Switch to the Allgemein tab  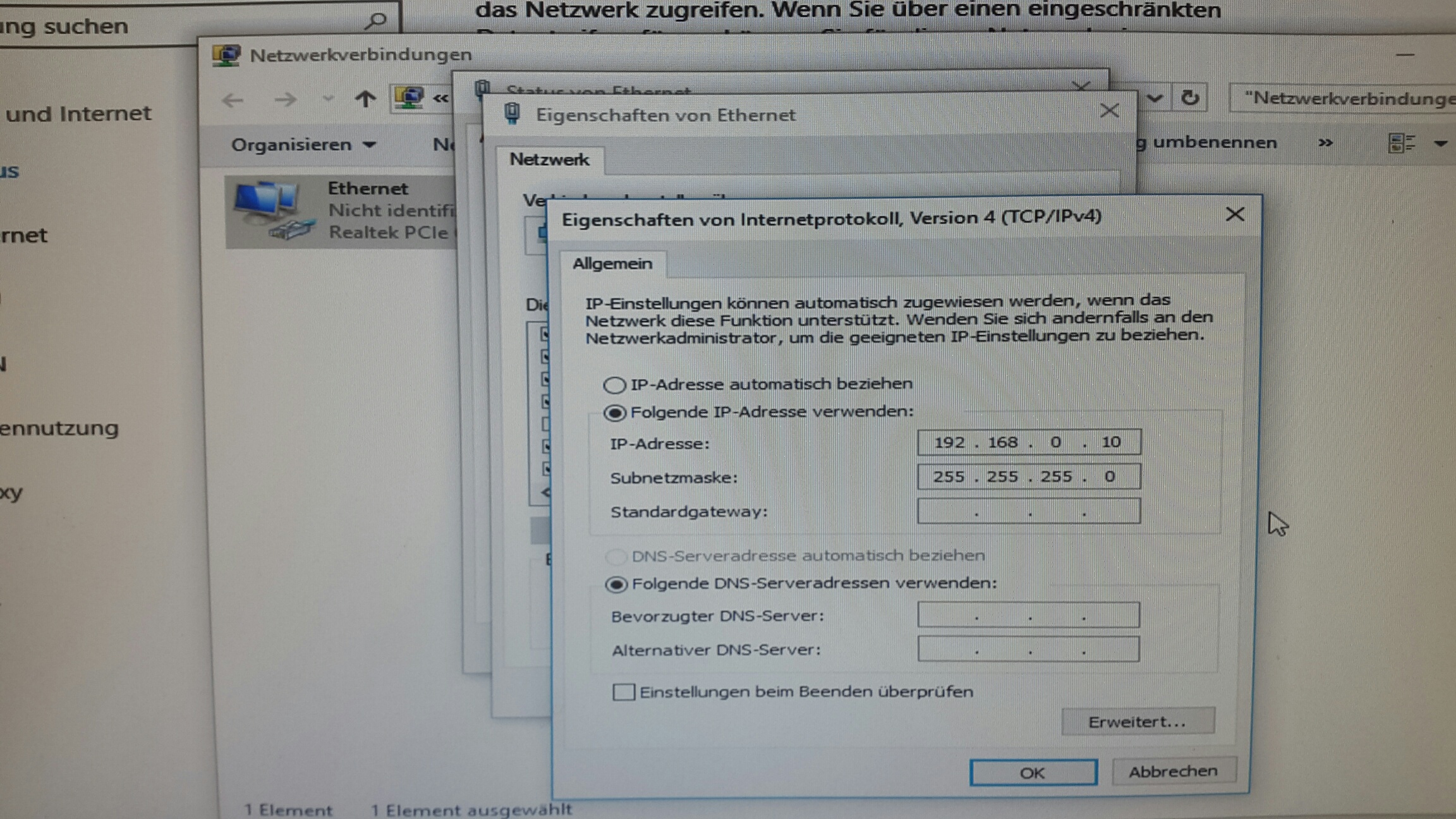[x=612, y=264]
